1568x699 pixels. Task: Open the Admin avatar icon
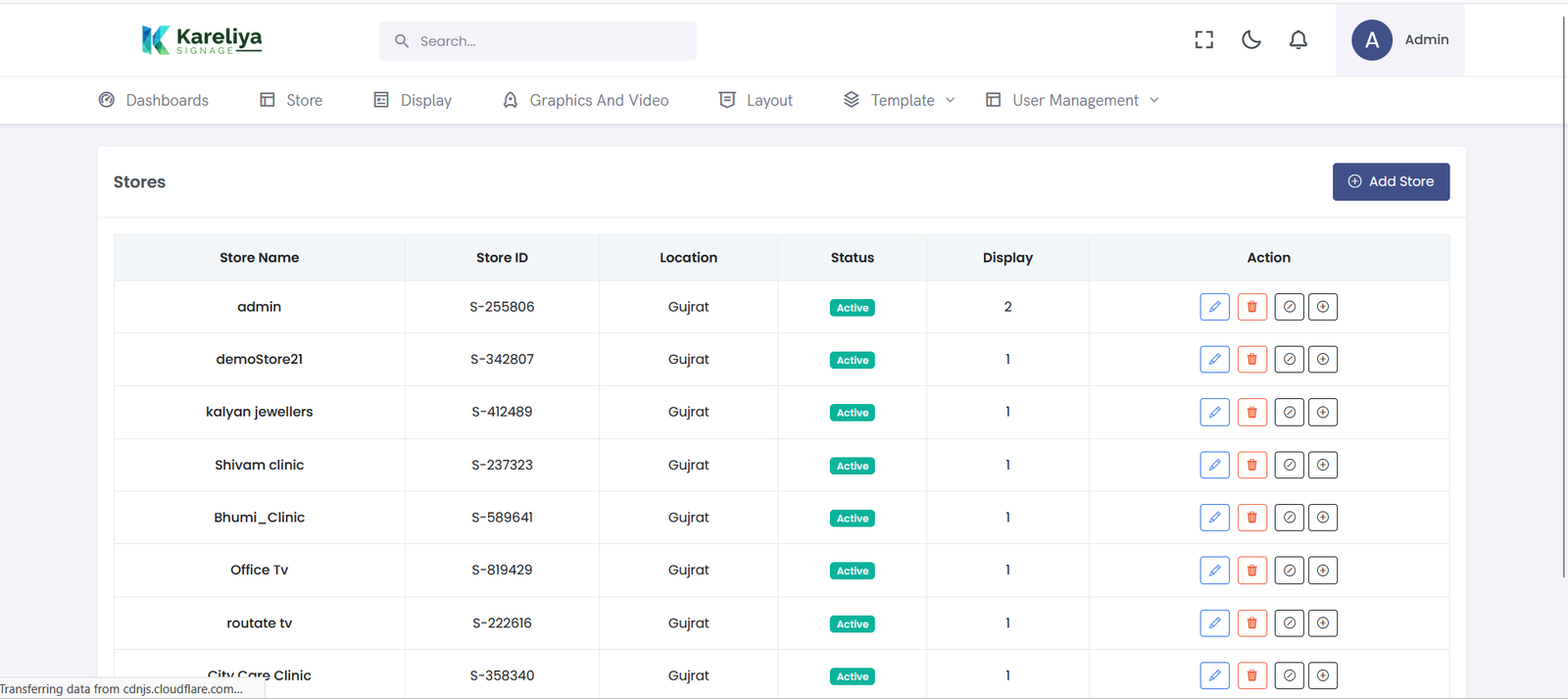[x=1372, y=40]
